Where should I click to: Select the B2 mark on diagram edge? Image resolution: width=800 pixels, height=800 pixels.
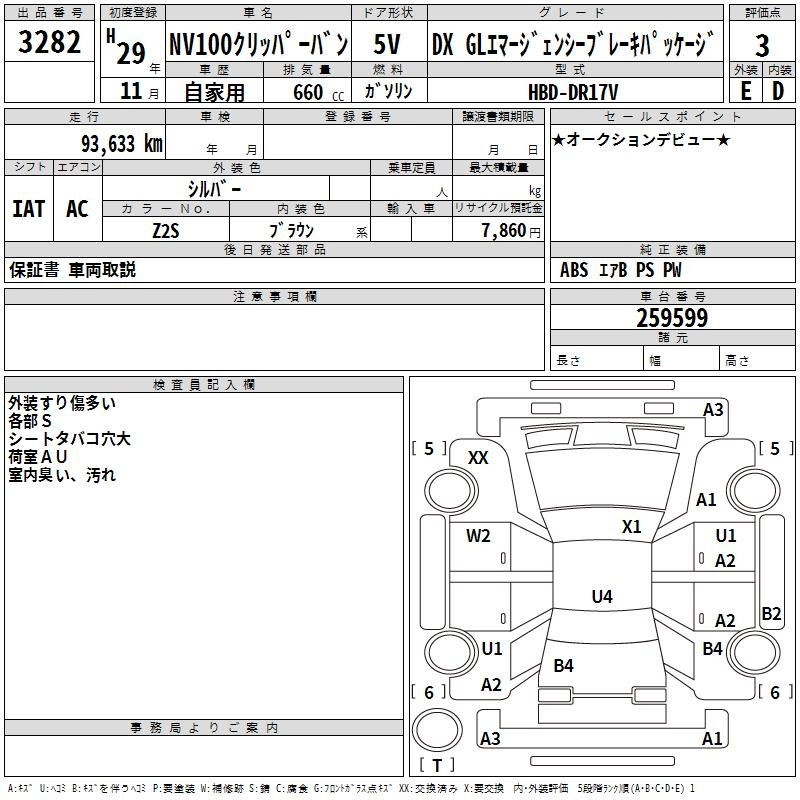(x=771, y=614)
